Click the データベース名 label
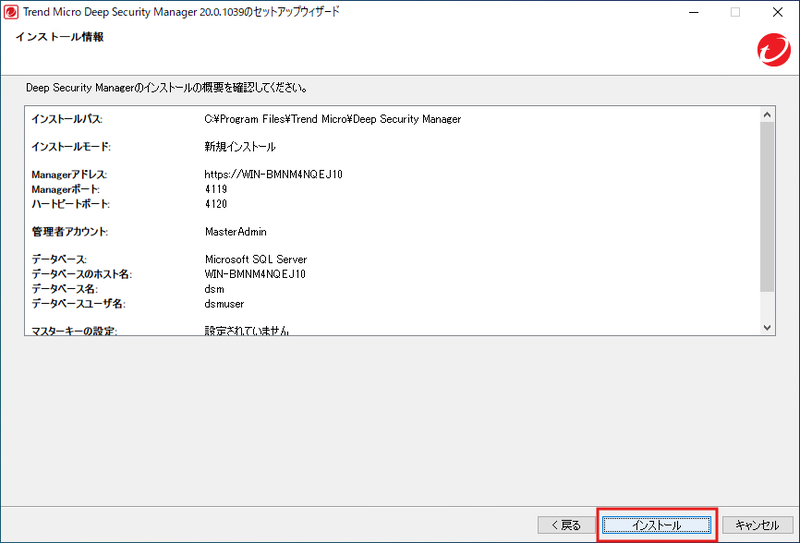The width and height of the screenshot is (800, 543). pyautogui.click(x=64, y=289)
